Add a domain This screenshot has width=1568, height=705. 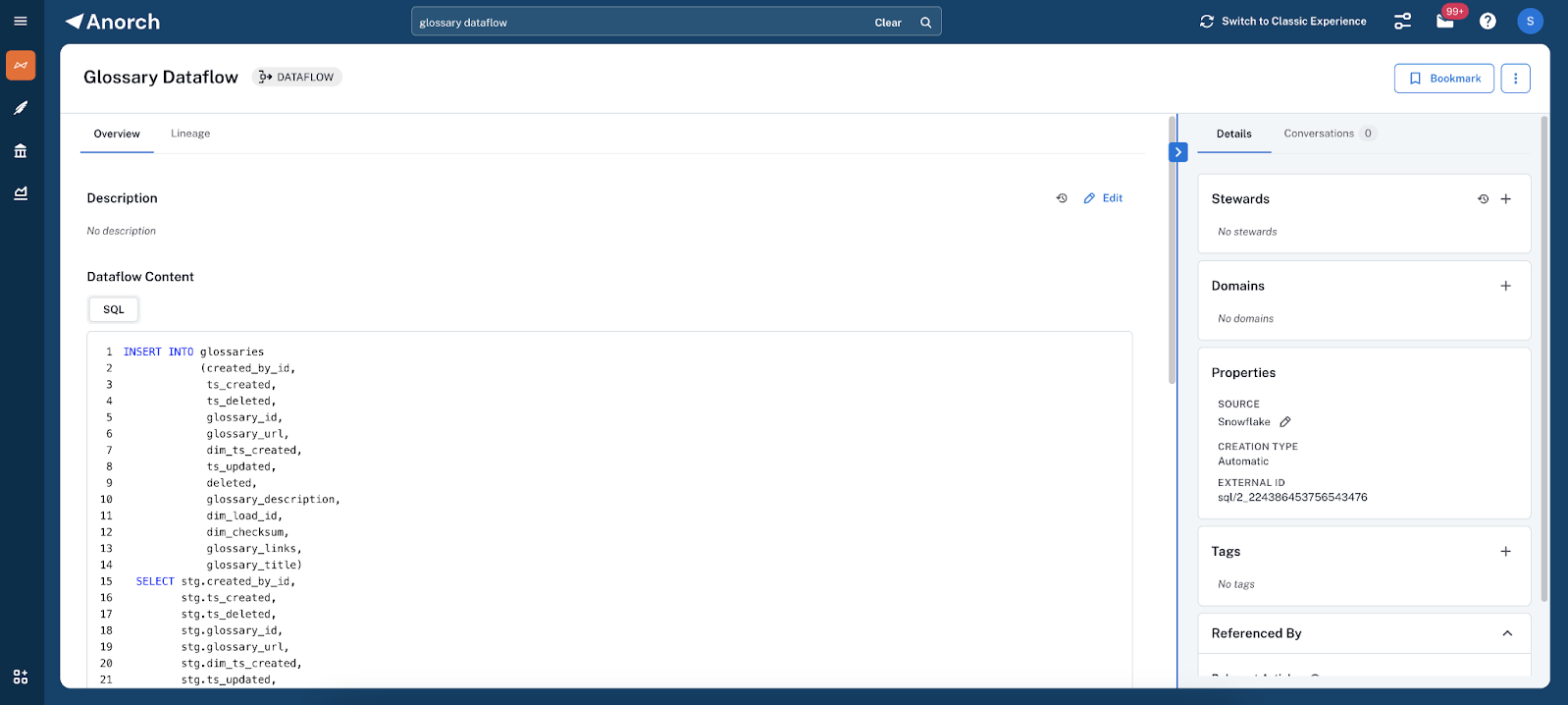click(x=1506, y=286)
